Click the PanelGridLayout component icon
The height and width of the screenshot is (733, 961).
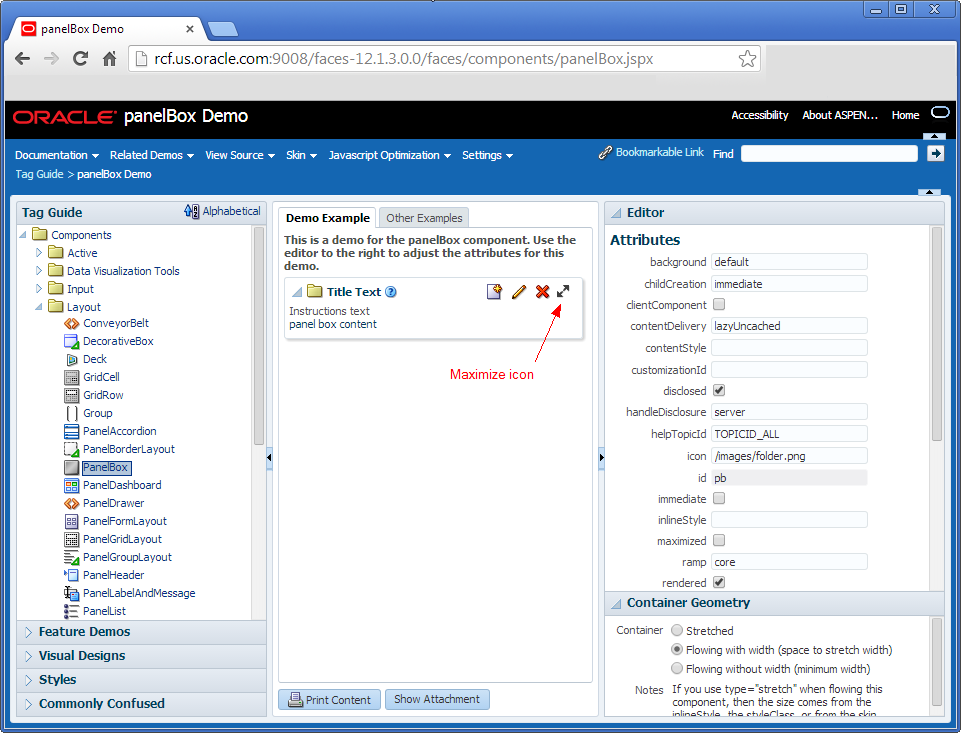pos(72,539)
